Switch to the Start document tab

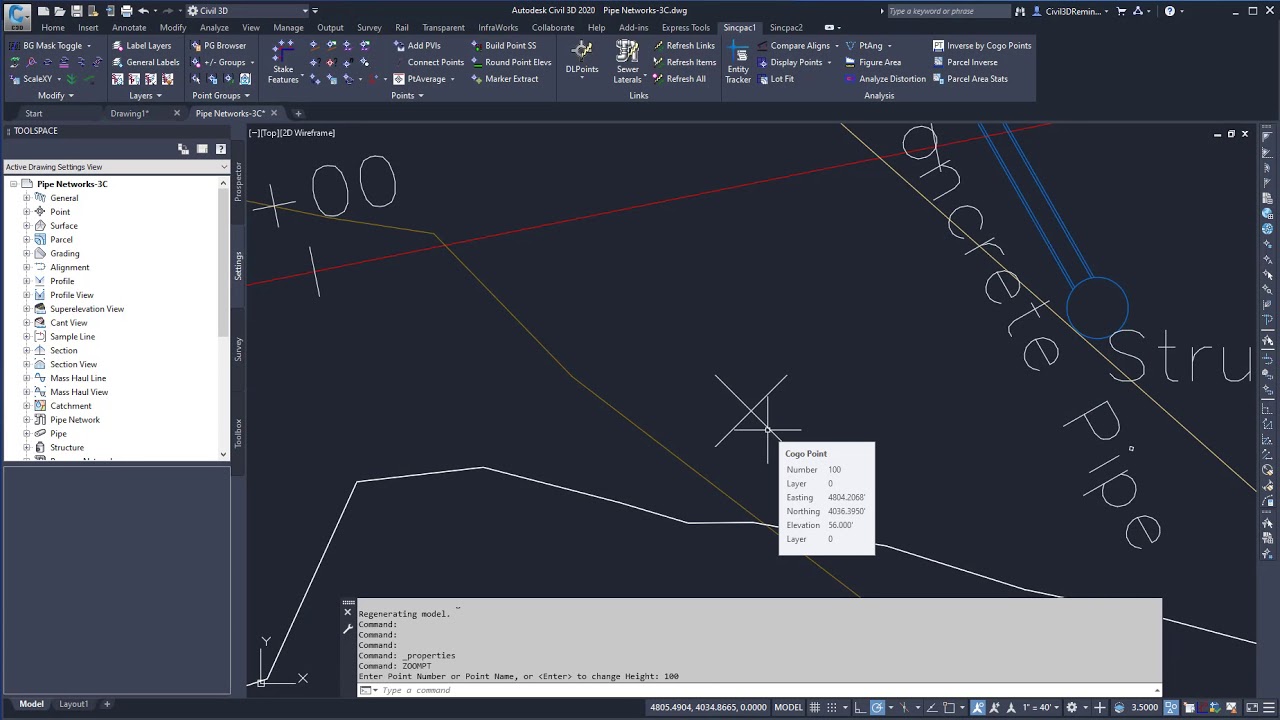[34, 113]
